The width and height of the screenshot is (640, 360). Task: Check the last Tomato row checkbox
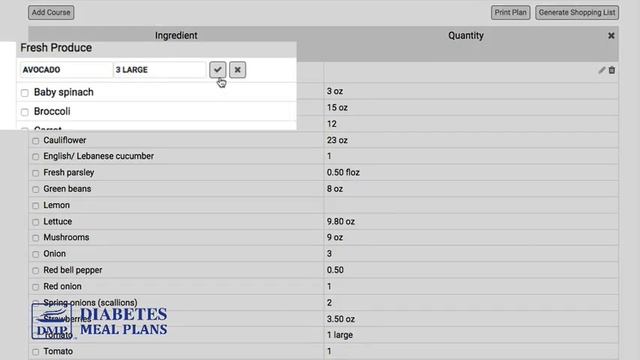(x=36, y=352)
